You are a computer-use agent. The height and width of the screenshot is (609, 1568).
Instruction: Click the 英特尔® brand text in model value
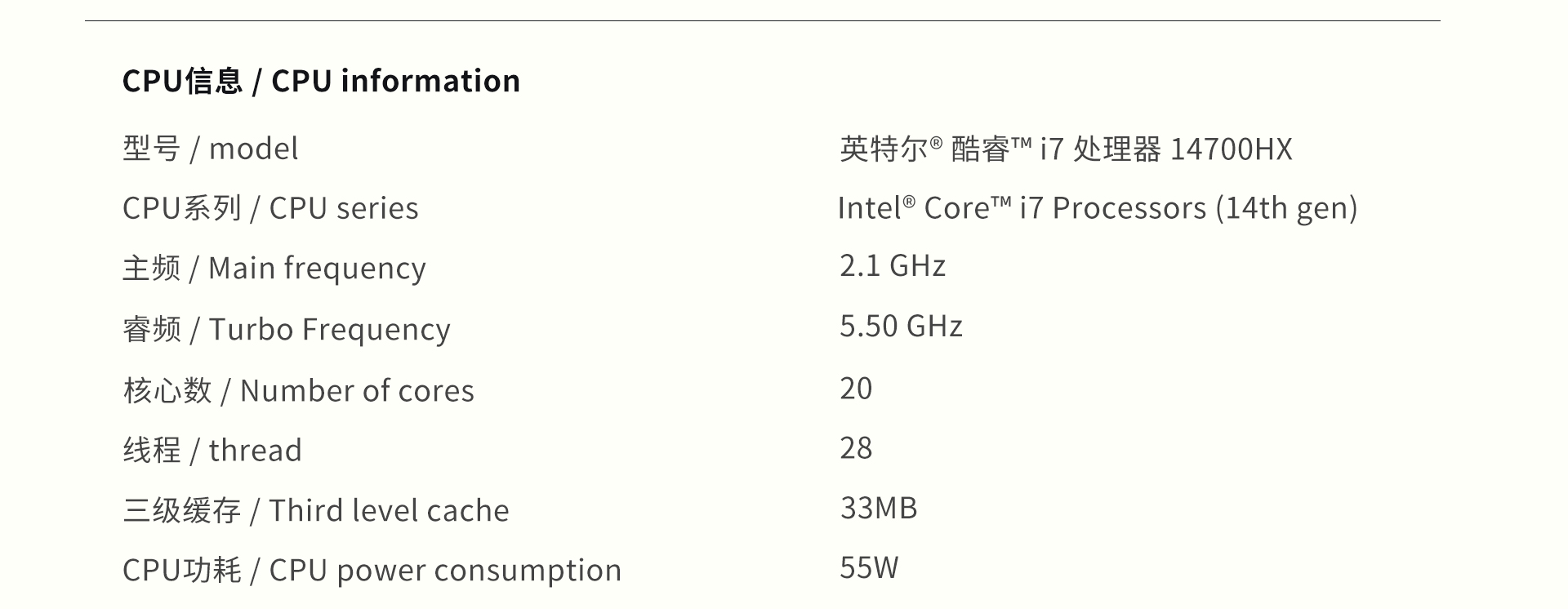(x=890, y=149)
